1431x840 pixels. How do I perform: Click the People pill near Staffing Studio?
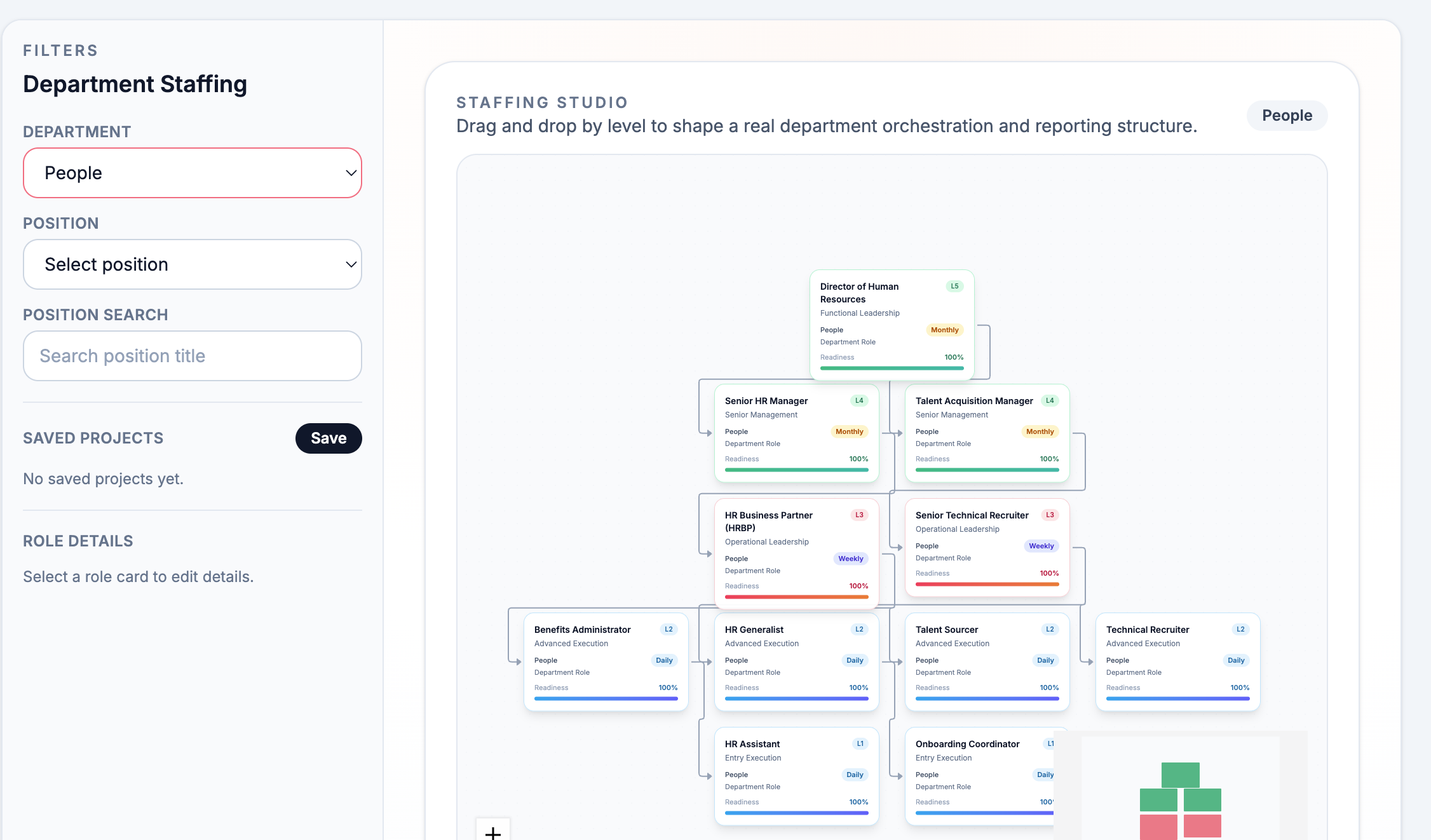pyautogui.click(x=1287, y=115)
